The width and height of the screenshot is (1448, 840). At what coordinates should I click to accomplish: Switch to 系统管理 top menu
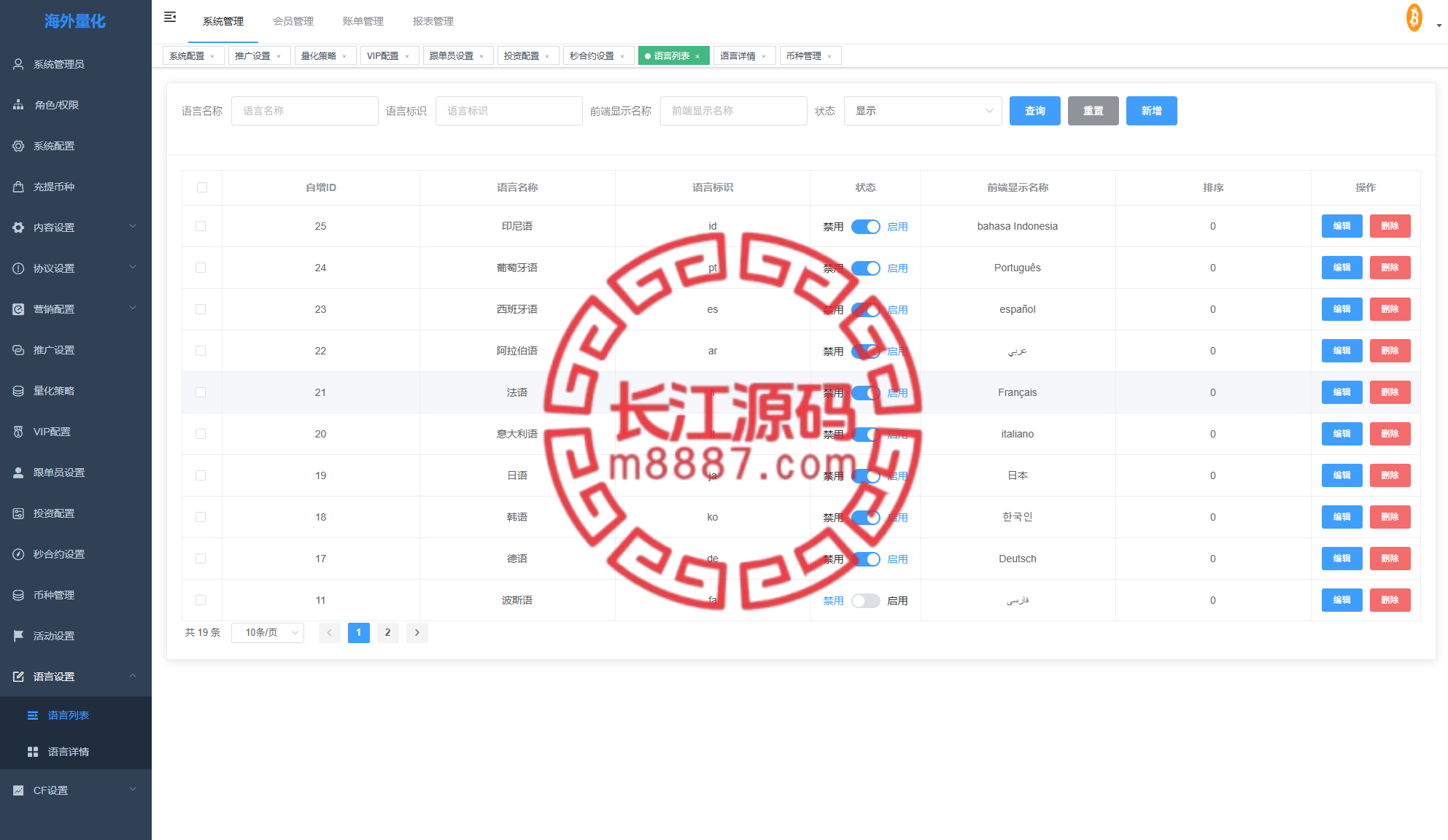coord(223,21)
